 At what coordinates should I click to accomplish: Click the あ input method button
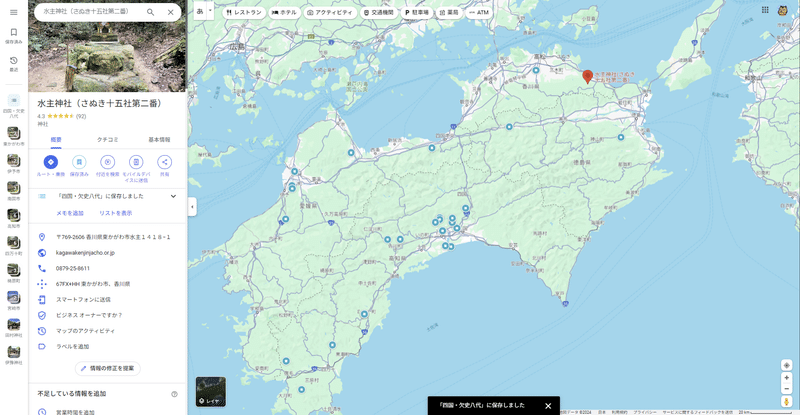(x=199, y=11)
